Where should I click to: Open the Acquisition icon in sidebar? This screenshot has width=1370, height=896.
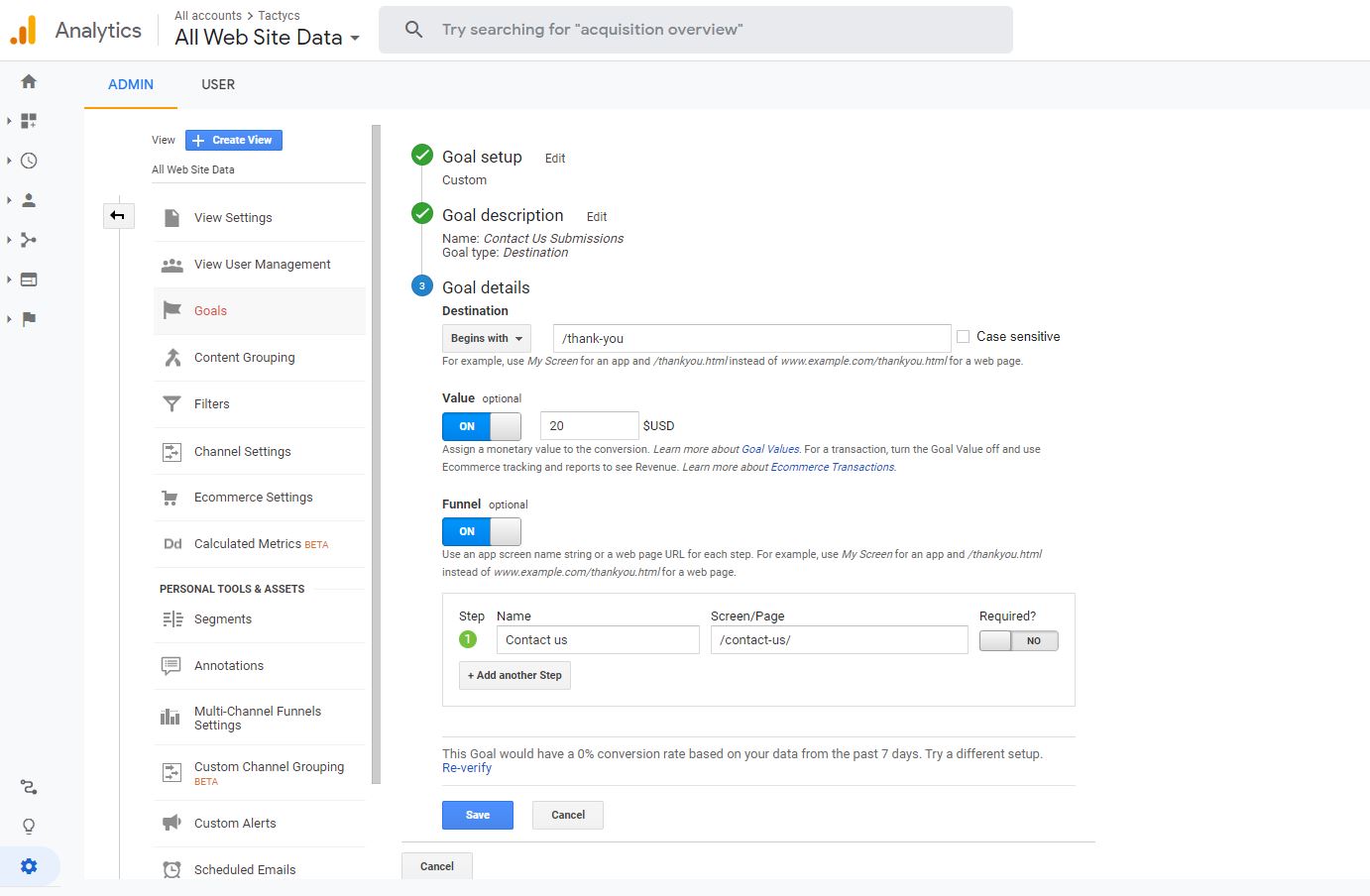click(x=29, y=240)
